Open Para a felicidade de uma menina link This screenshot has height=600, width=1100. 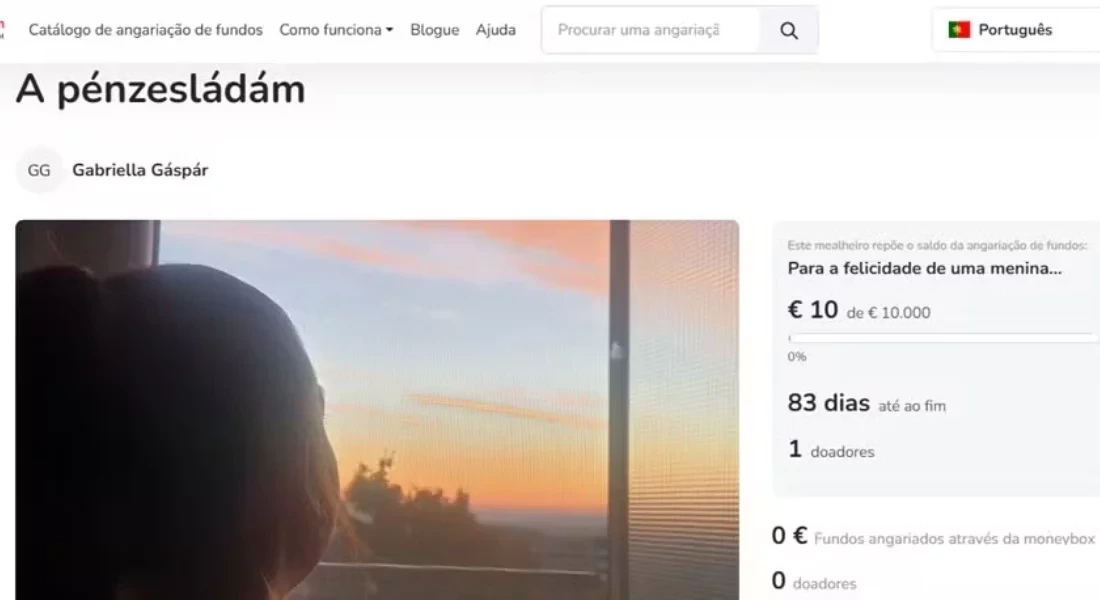click(925, 268)
